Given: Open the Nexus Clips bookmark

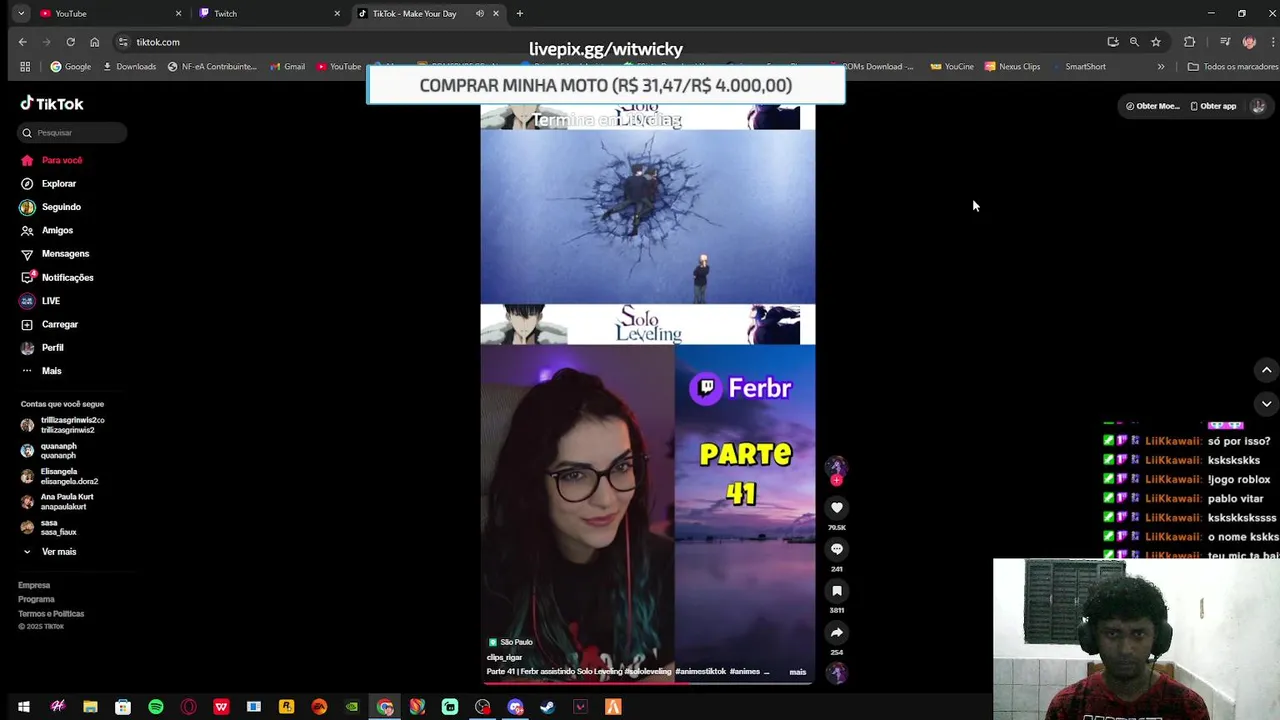Looking at the screenshot, I should pyautogui.click(x=1012, y=67).
